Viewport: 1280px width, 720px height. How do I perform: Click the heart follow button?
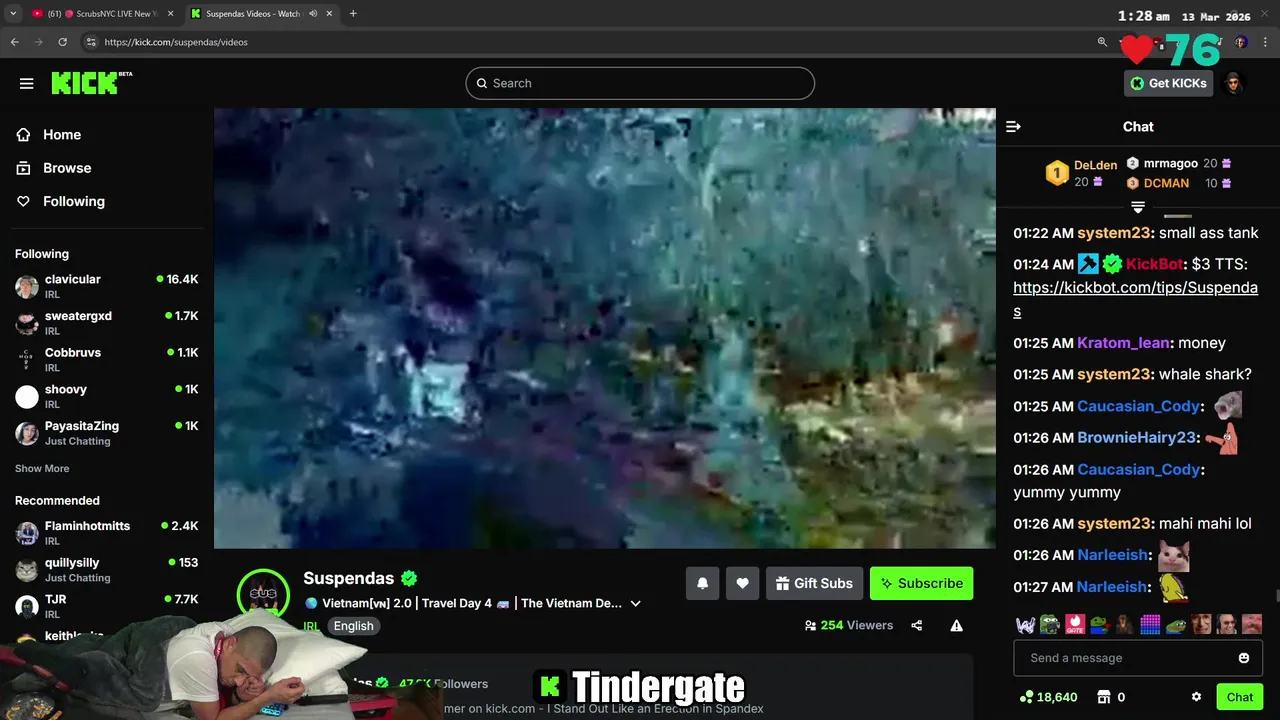(x=742, y=583)
